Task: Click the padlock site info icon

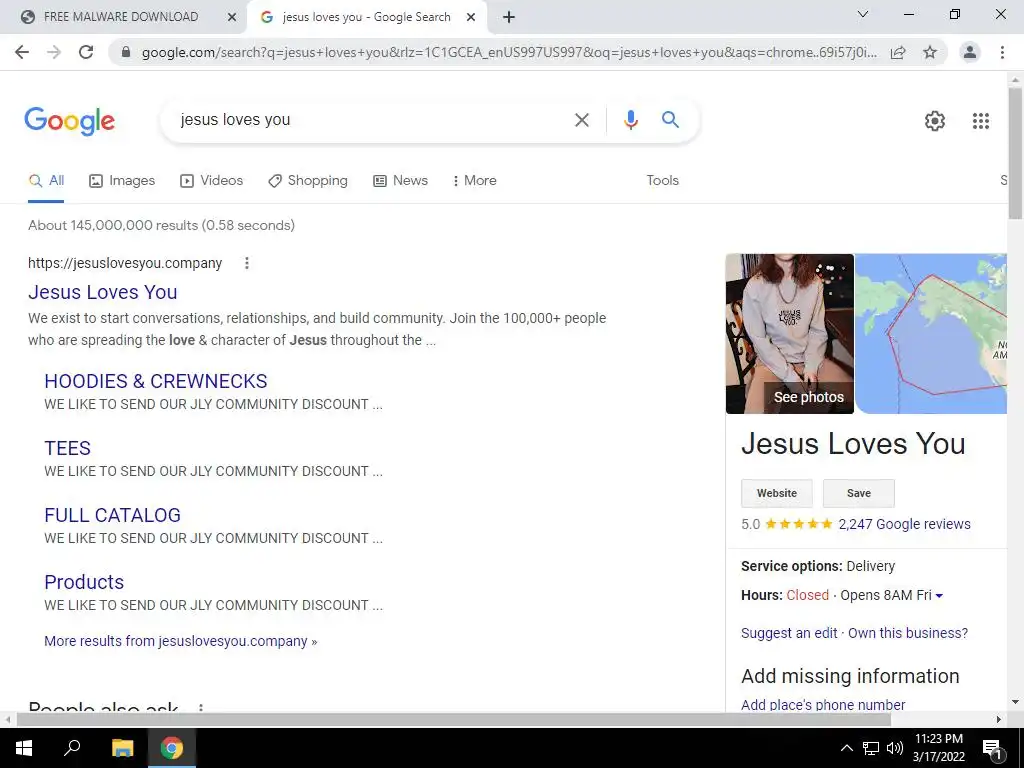Action: 126,52
